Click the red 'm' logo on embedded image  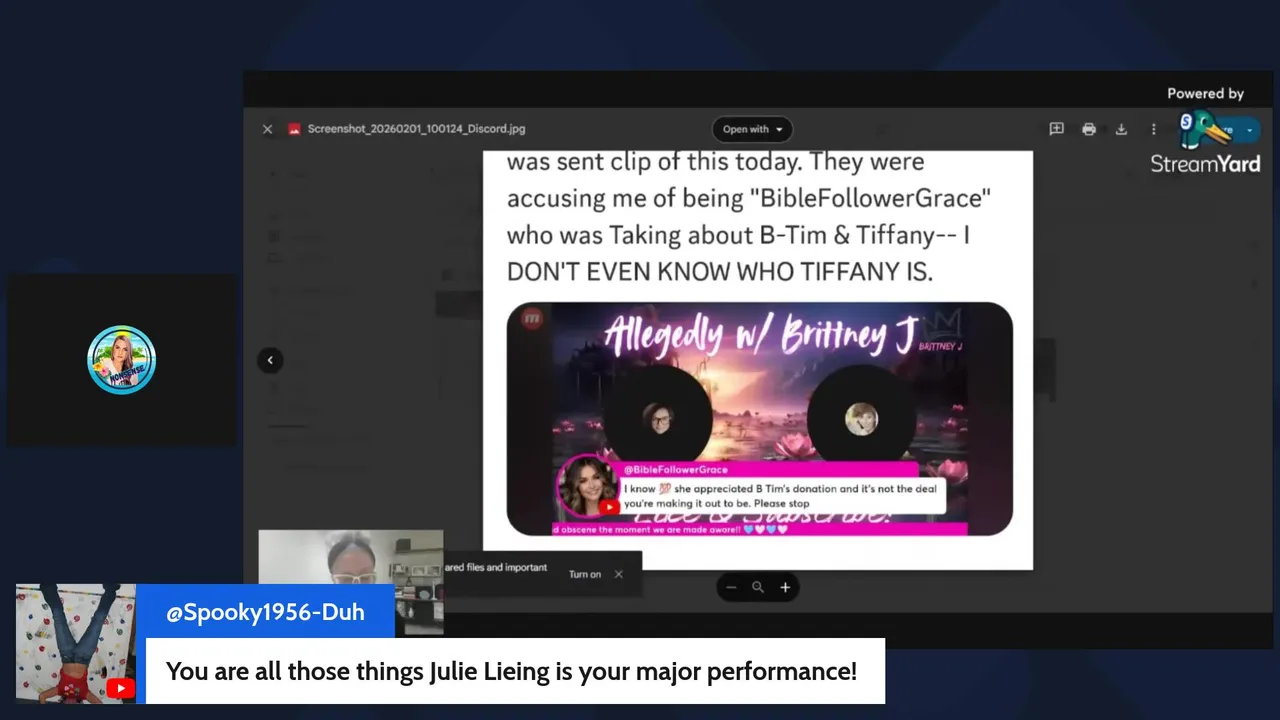tap(532, 318)
